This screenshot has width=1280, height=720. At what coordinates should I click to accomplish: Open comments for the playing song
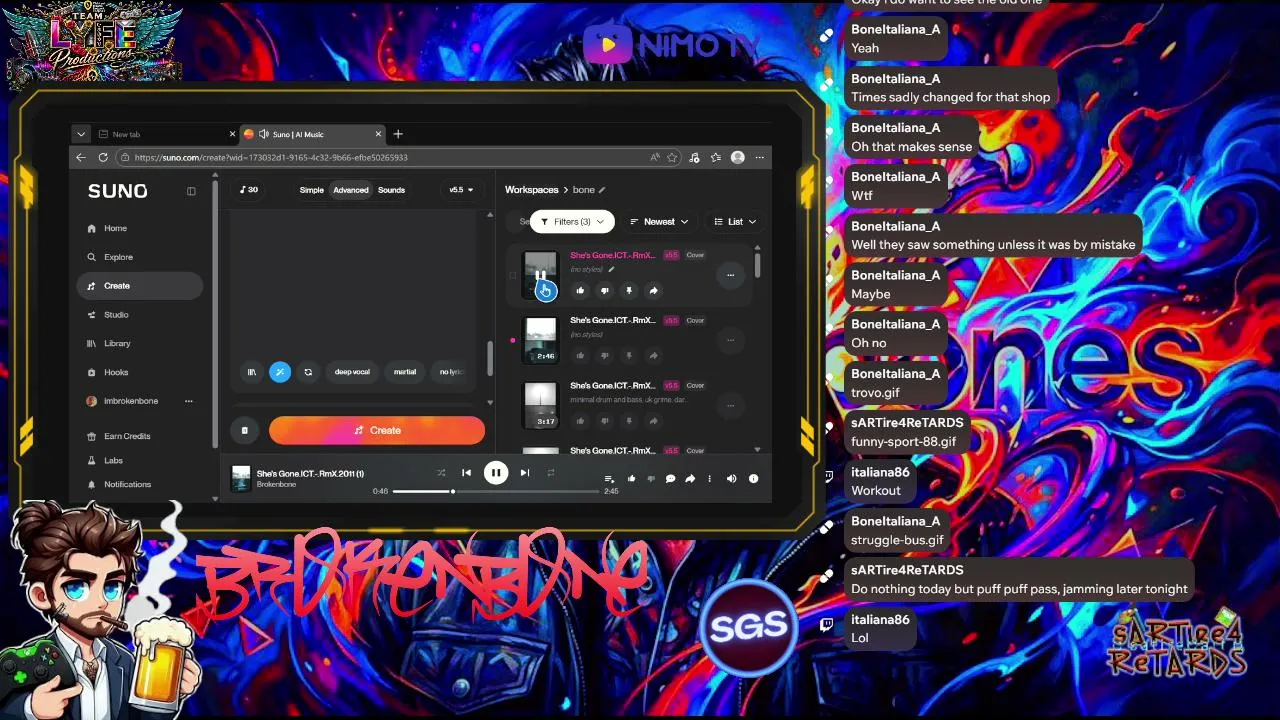click(x=670, y=479)
